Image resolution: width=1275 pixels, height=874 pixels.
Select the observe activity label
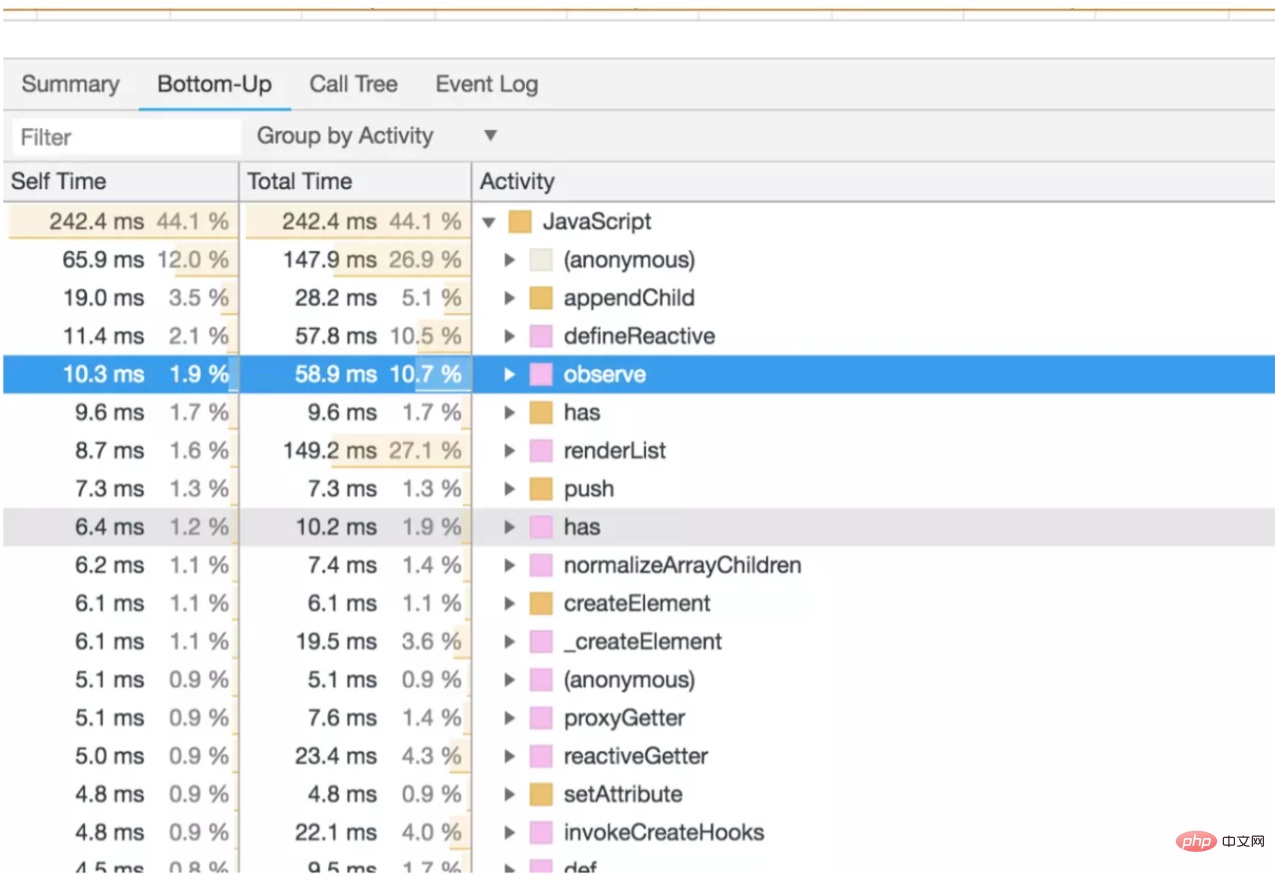605,375
